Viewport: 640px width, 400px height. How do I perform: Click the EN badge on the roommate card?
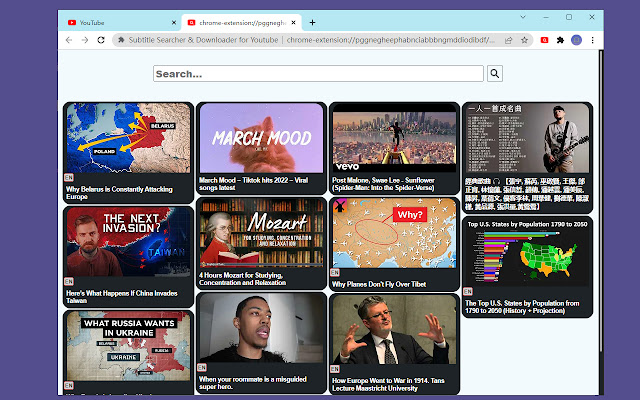[202, 368]
